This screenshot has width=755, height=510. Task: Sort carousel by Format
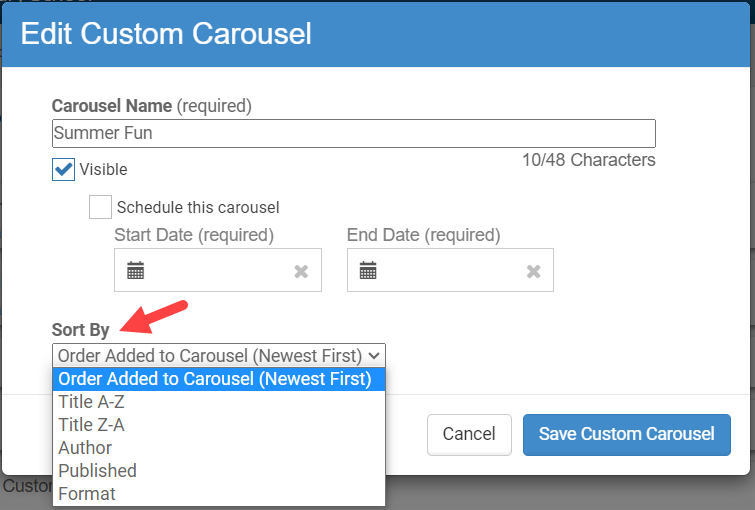pos(87,494)
